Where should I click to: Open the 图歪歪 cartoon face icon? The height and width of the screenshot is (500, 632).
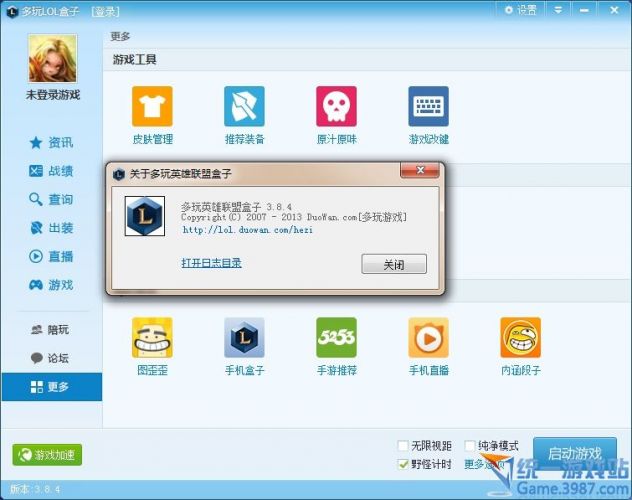coord(152,338)
